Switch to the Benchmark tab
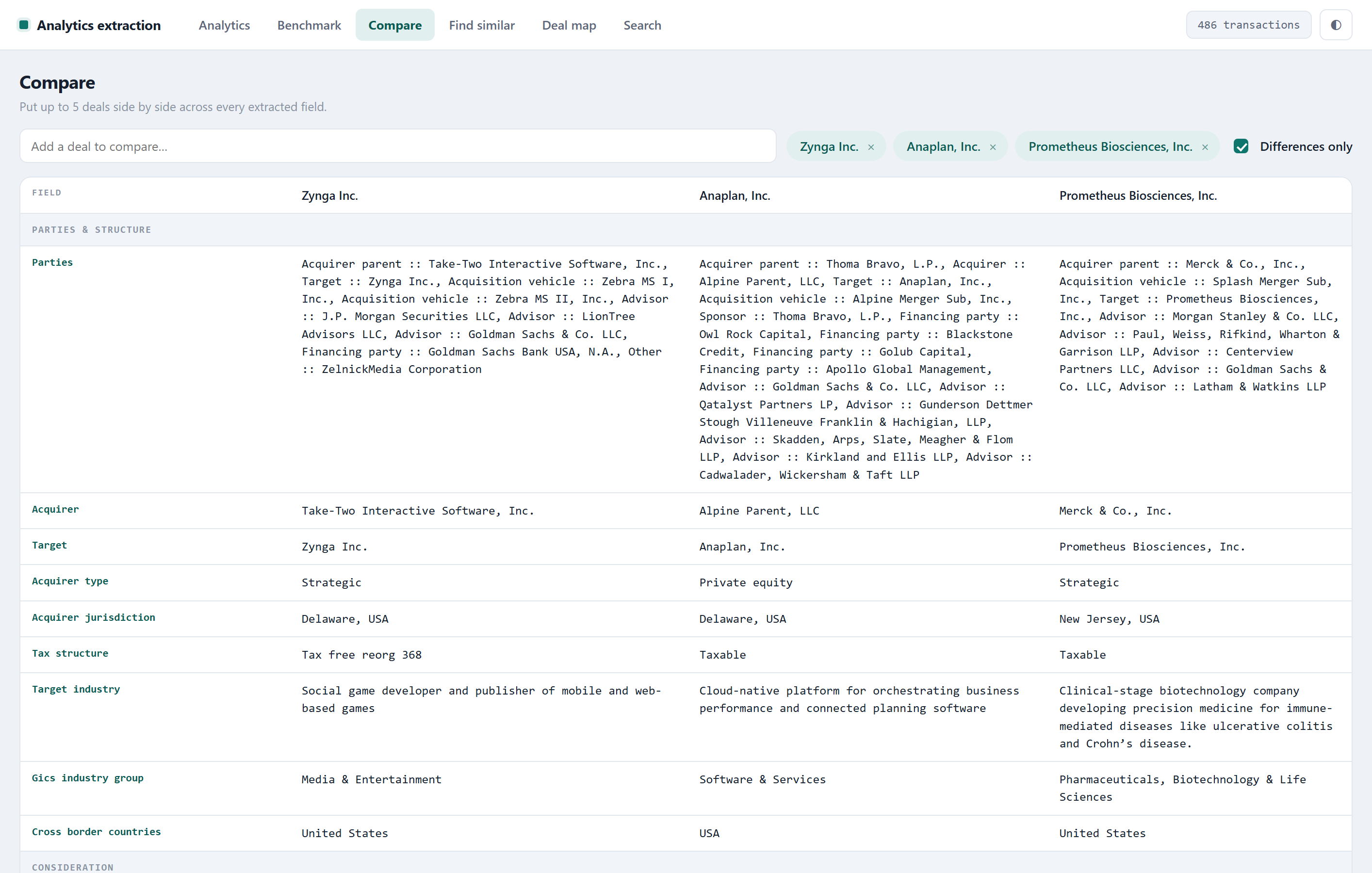 point(309,25)
